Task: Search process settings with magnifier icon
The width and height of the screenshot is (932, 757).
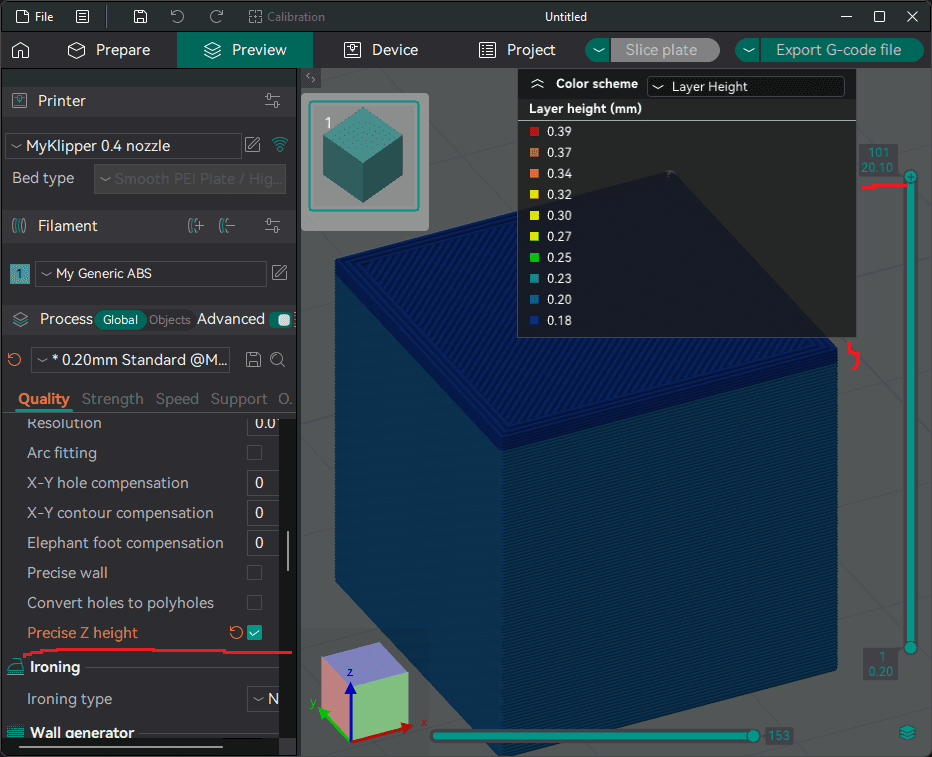Action: click(278, 359)
